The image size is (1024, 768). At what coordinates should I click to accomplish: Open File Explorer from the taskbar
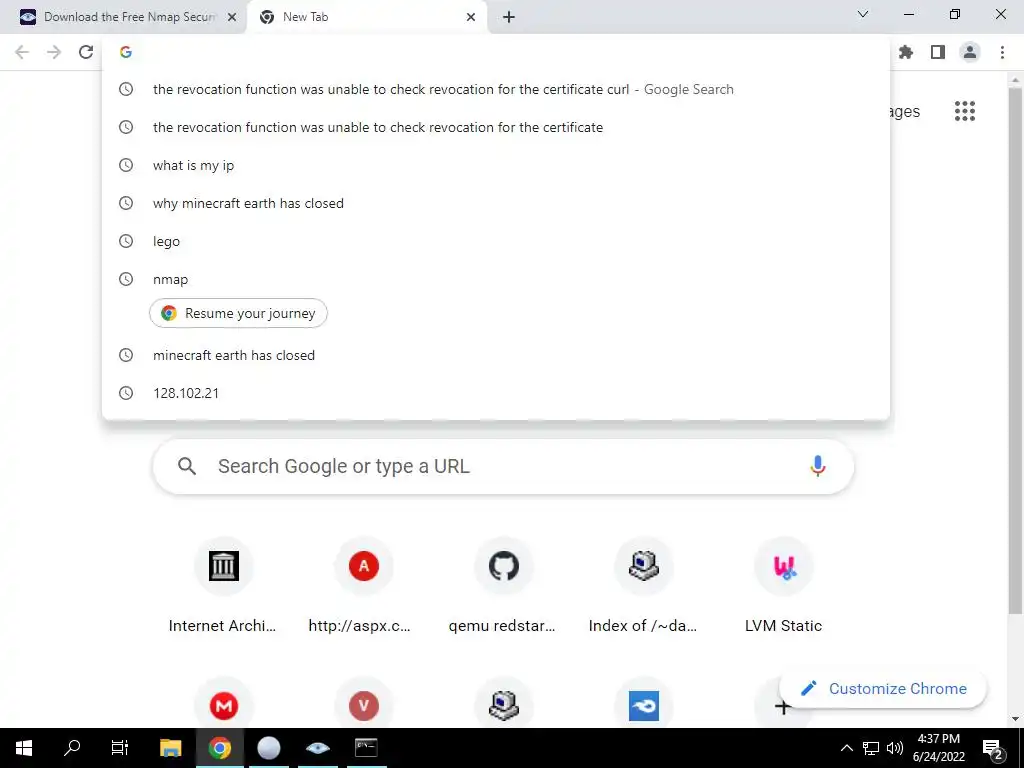click(x=170, y=748)
